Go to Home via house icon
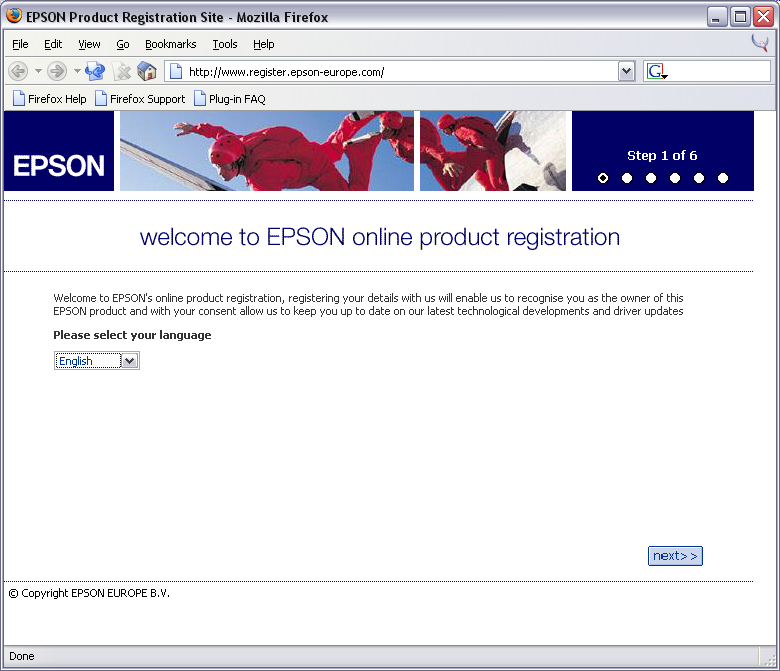 click(x=147, y=71)
